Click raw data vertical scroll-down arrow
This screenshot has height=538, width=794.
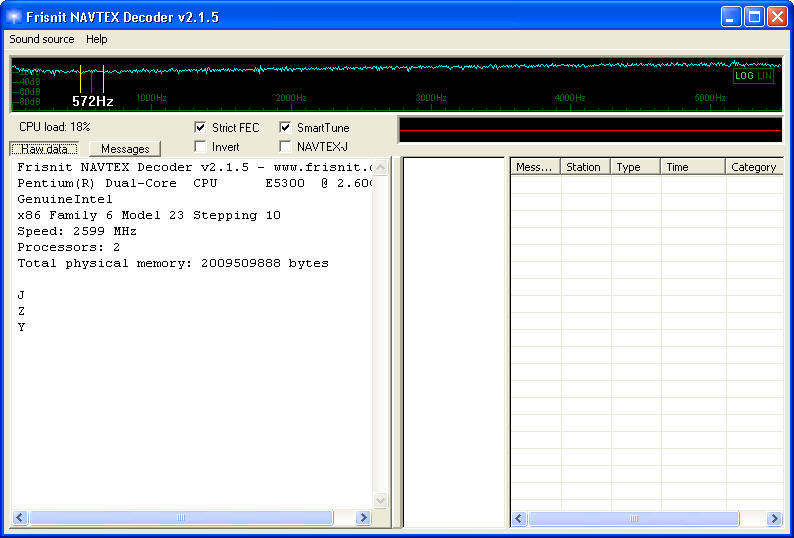click(x=381, y=501)
